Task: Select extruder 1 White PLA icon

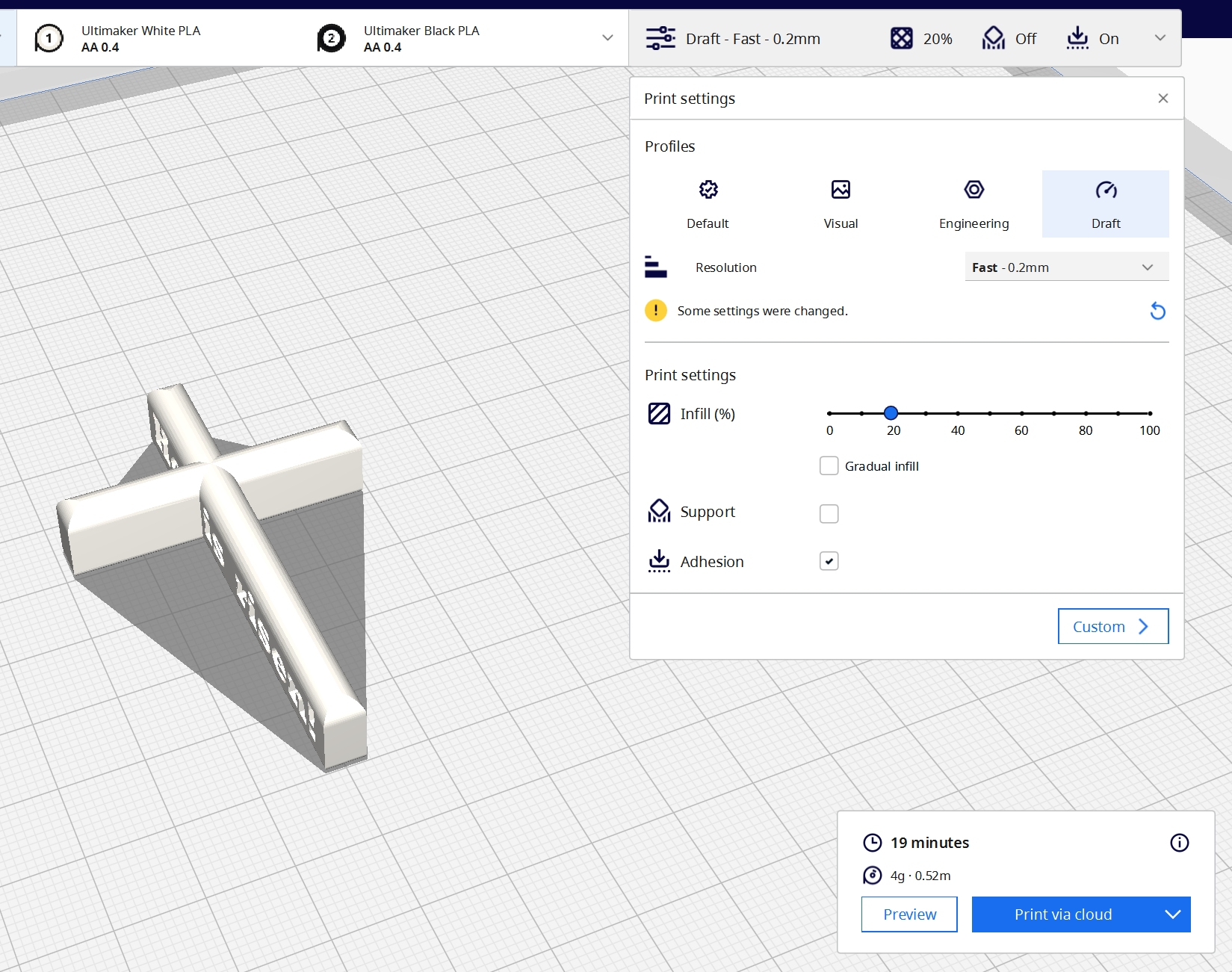Action: coord(49,38)
